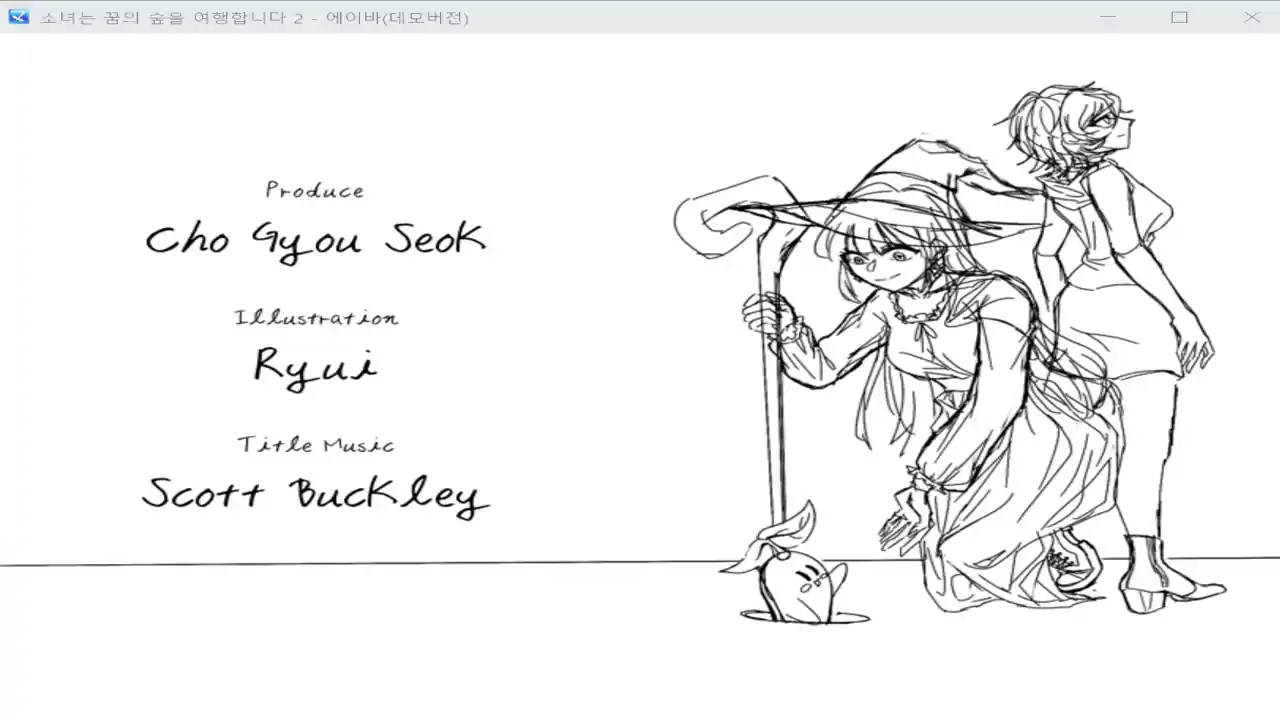This screenshot has width=1280, height=720.
Task: Maximize the game window
Action: coord(1179,17)
